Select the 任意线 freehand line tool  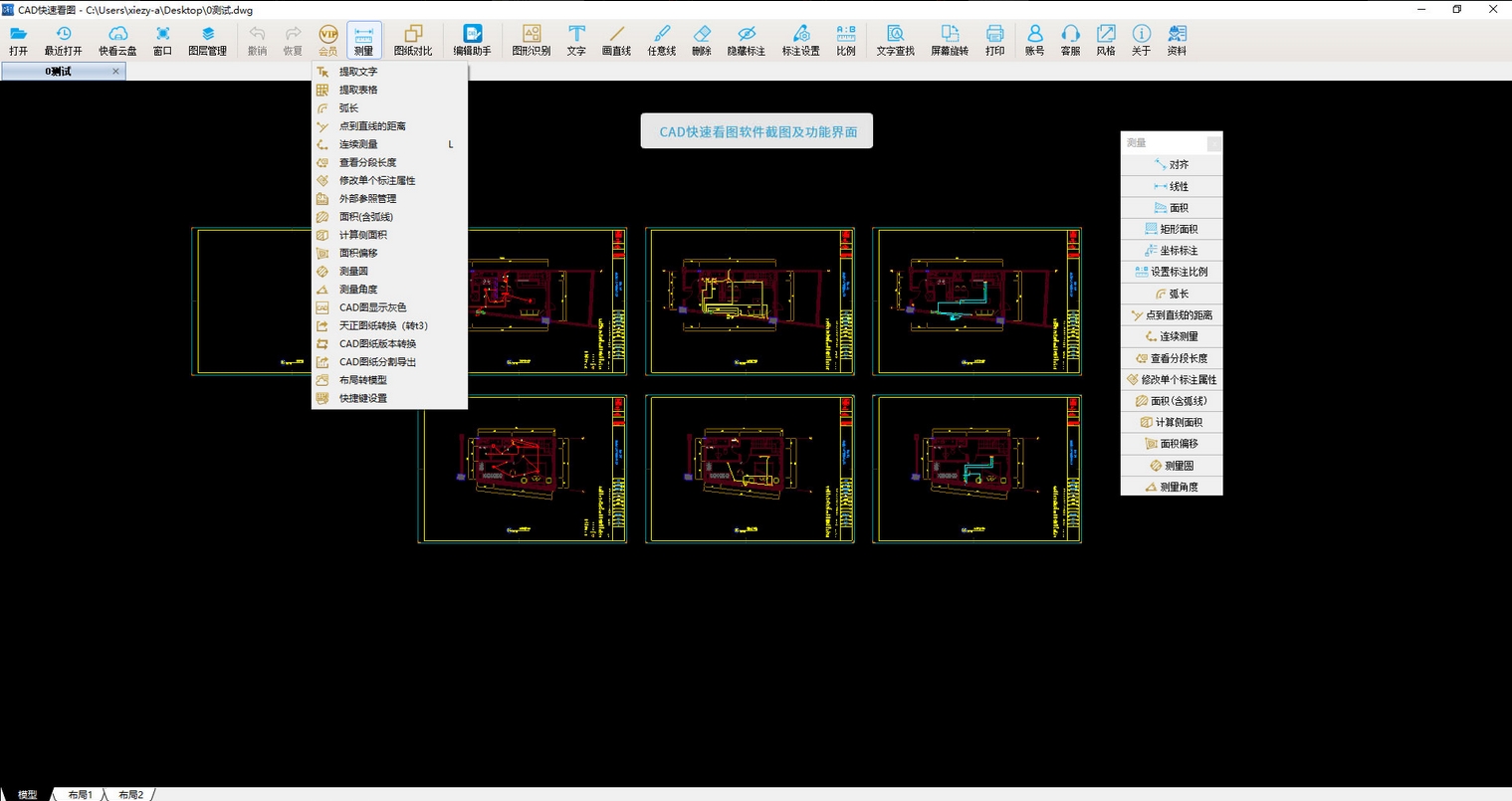click(661, 41)
